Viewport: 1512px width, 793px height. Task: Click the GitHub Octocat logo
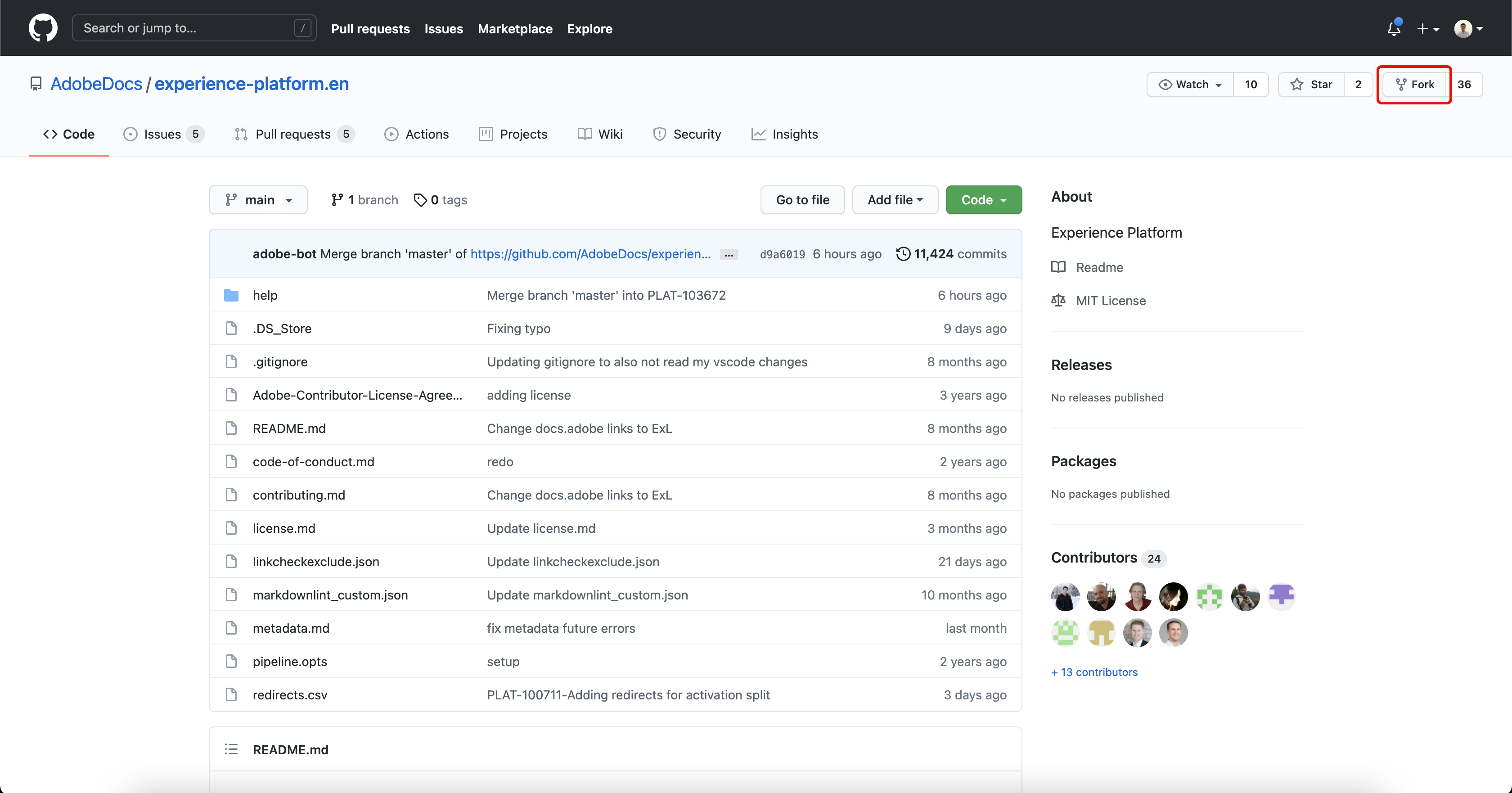pos(43,28)
